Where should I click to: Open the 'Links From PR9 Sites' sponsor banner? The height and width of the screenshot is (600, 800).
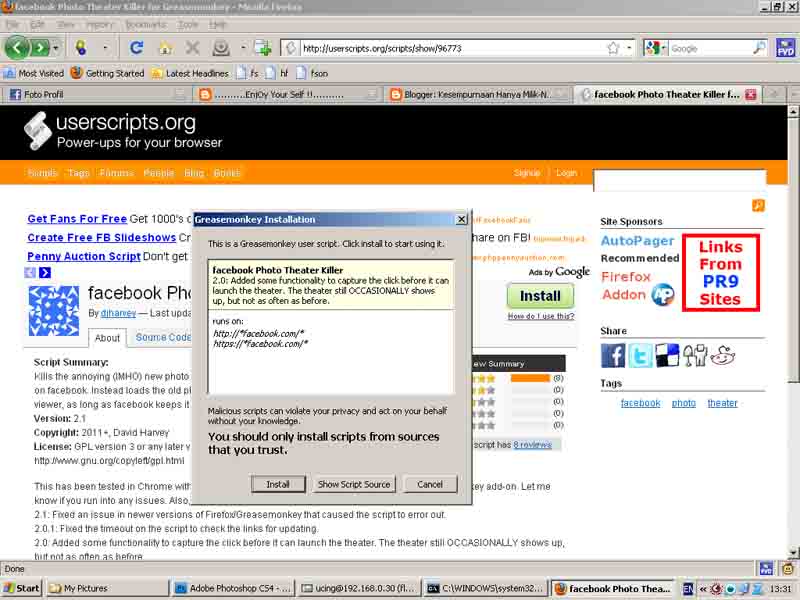click(x=720, y=272)
